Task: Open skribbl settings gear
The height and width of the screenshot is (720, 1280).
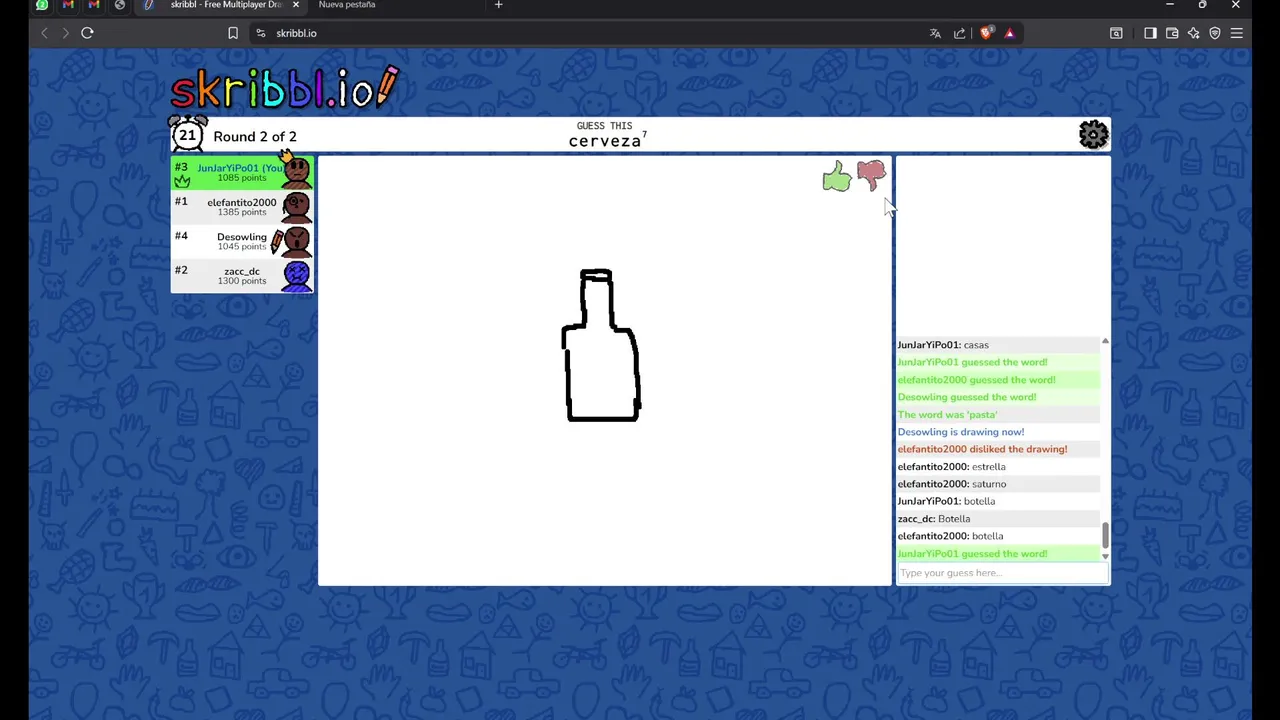Action: (x=1093, y=135)
